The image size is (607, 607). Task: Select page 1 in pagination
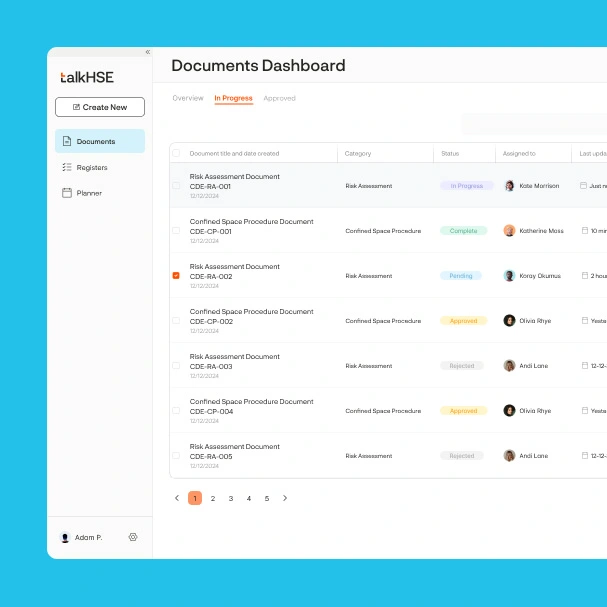click(195, 498)
